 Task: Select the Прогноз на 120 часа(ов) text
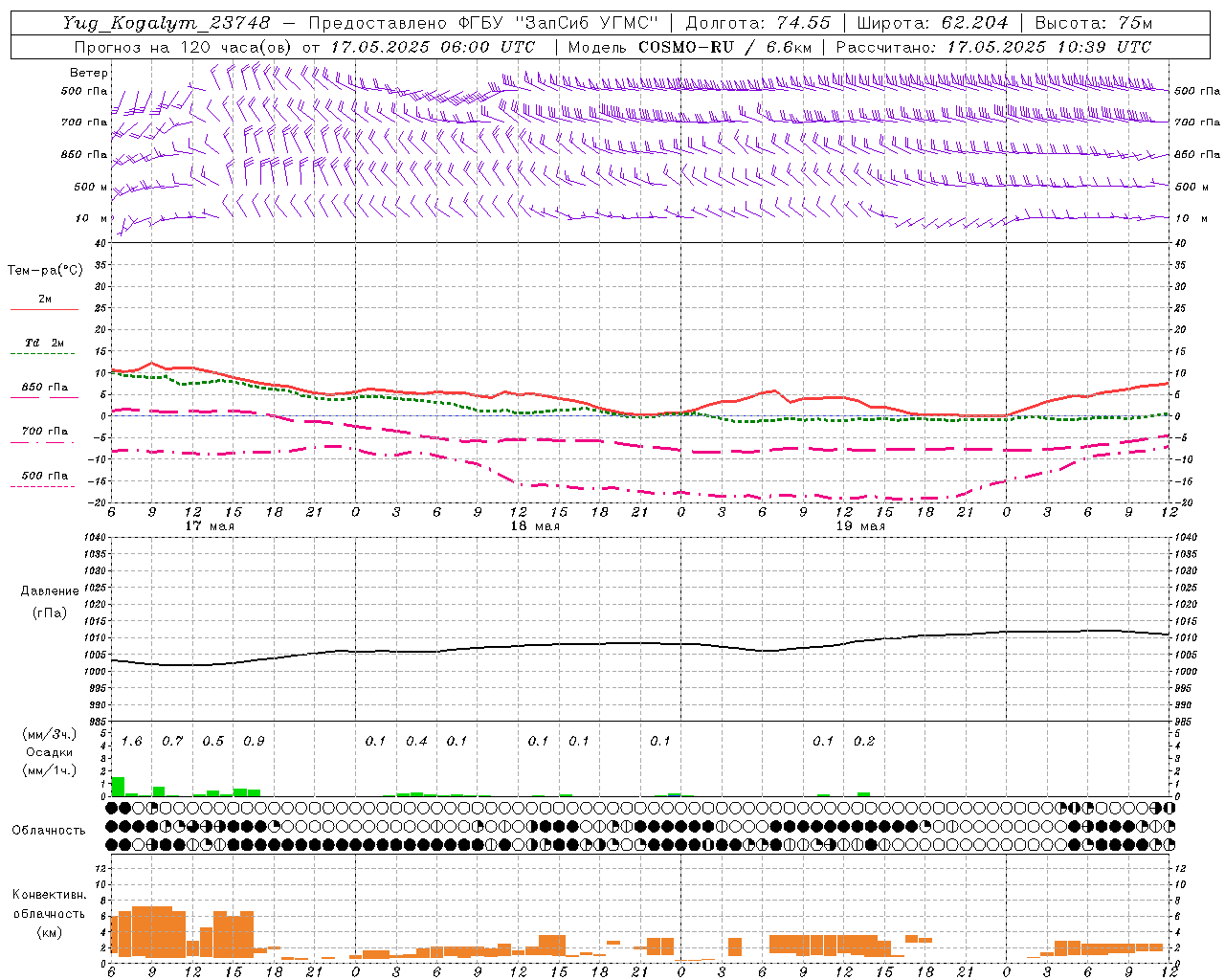pos(185,47)
